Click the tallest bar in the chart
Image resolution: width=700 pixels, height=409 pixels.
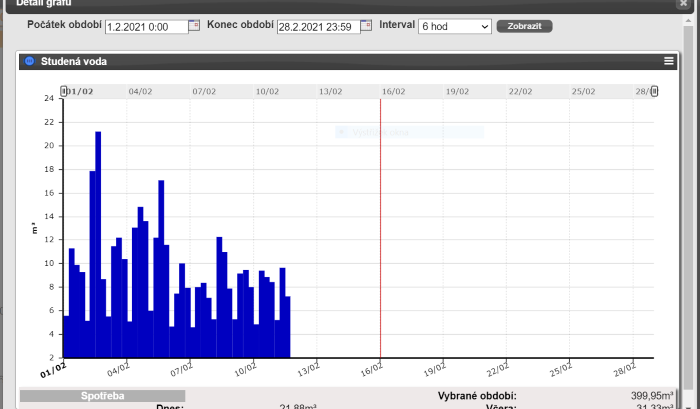tap(98, 244)
